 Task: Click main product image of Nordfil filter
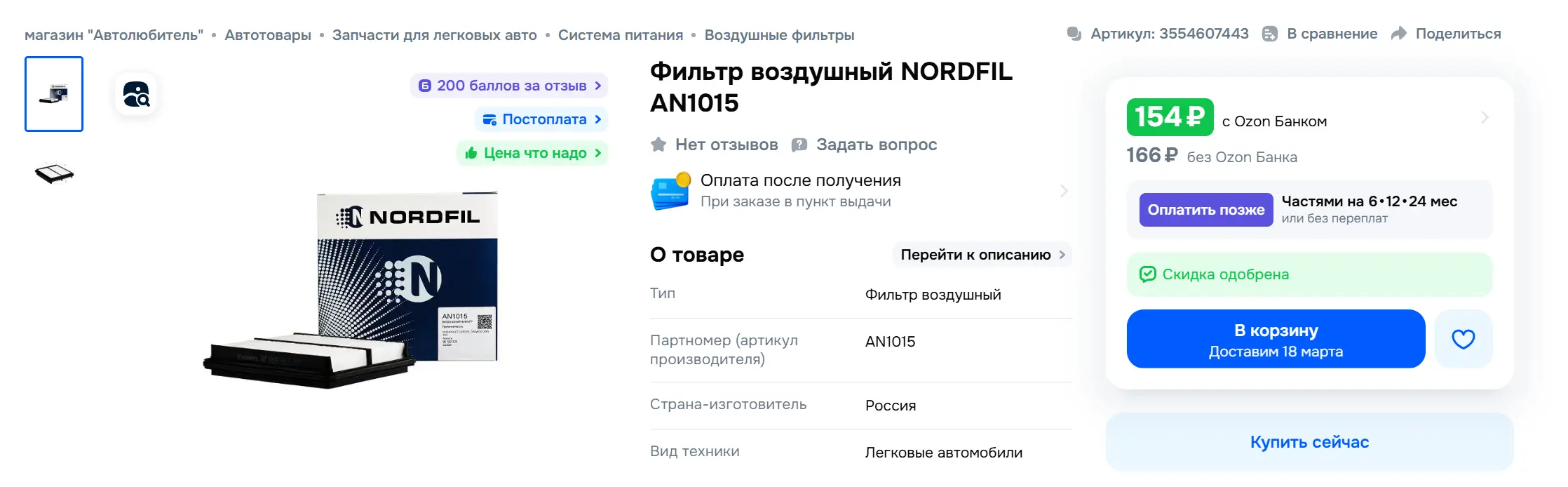351,291
